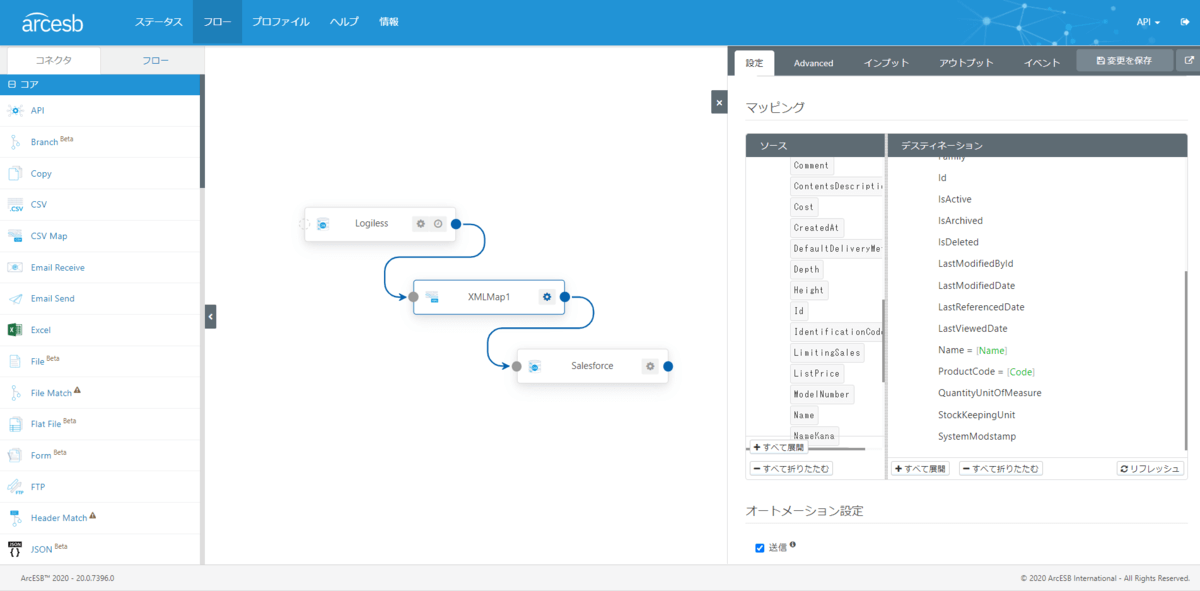Open the API user dropdown
Image resolution: width=1200 pixels, height=591 pixels.
pos(1149,22)
